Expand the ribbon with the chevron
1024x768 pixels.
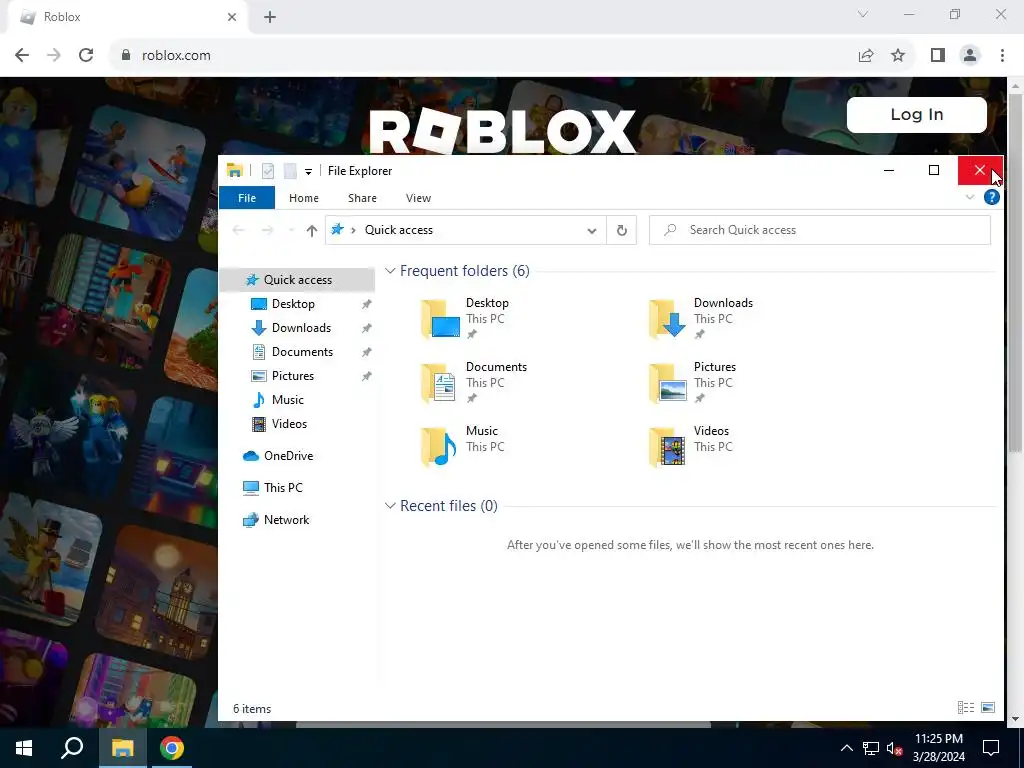click(970, 197)
